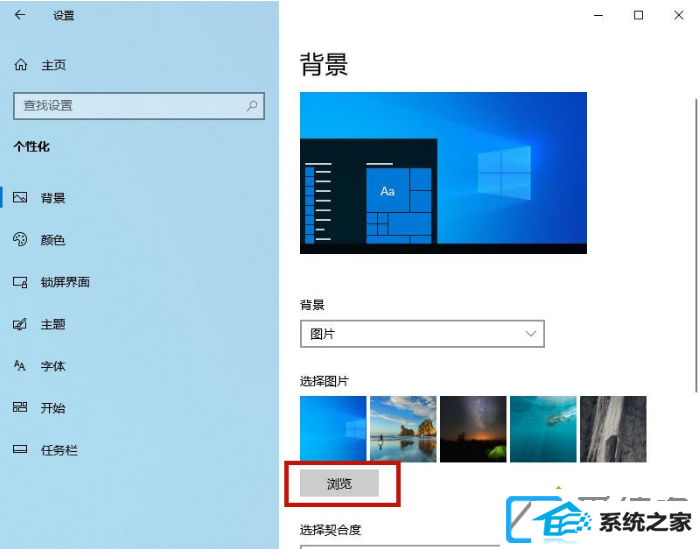The width and height of the screenshot is (700, 549).
Task: Expand the 背景 图片 dropdown
Action: click(422, 334)
